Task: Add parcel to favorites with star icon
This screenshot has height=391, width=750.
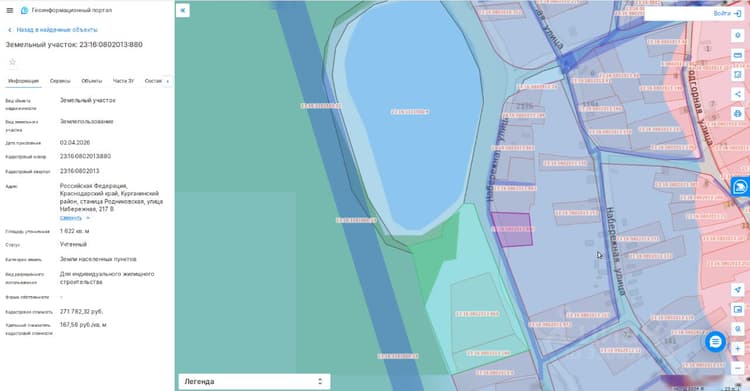Action: tap(12, 62)
